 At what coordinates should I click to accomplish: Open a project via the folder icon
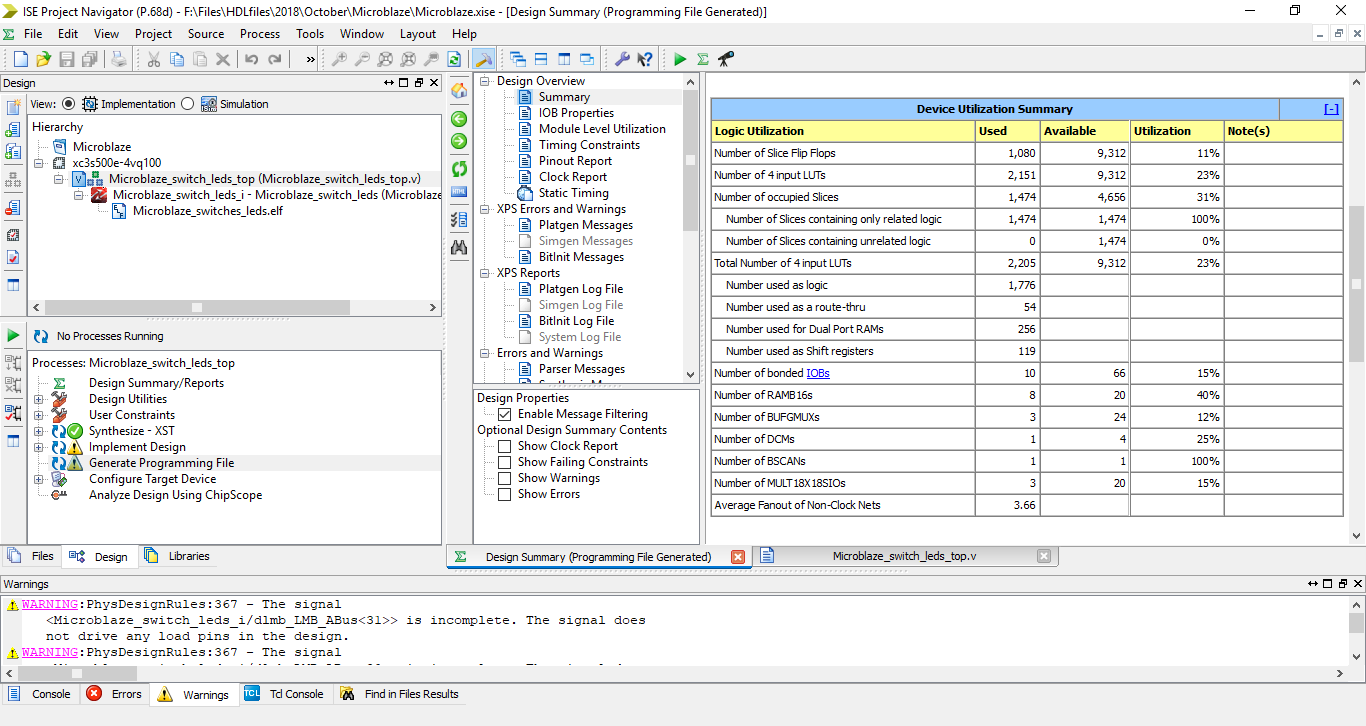tap(43, 59)
